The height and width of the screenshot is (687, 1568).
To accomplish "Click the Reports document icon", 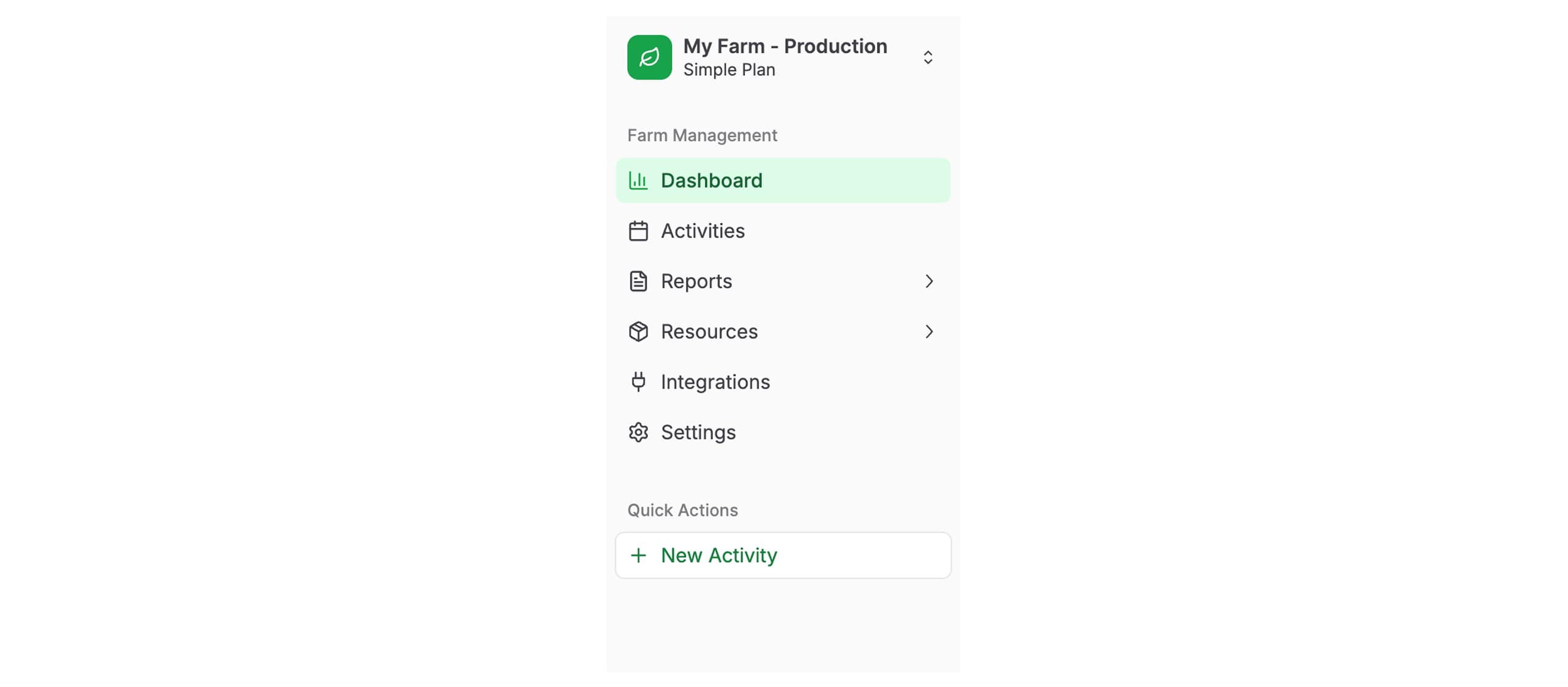I will (638, 281).
